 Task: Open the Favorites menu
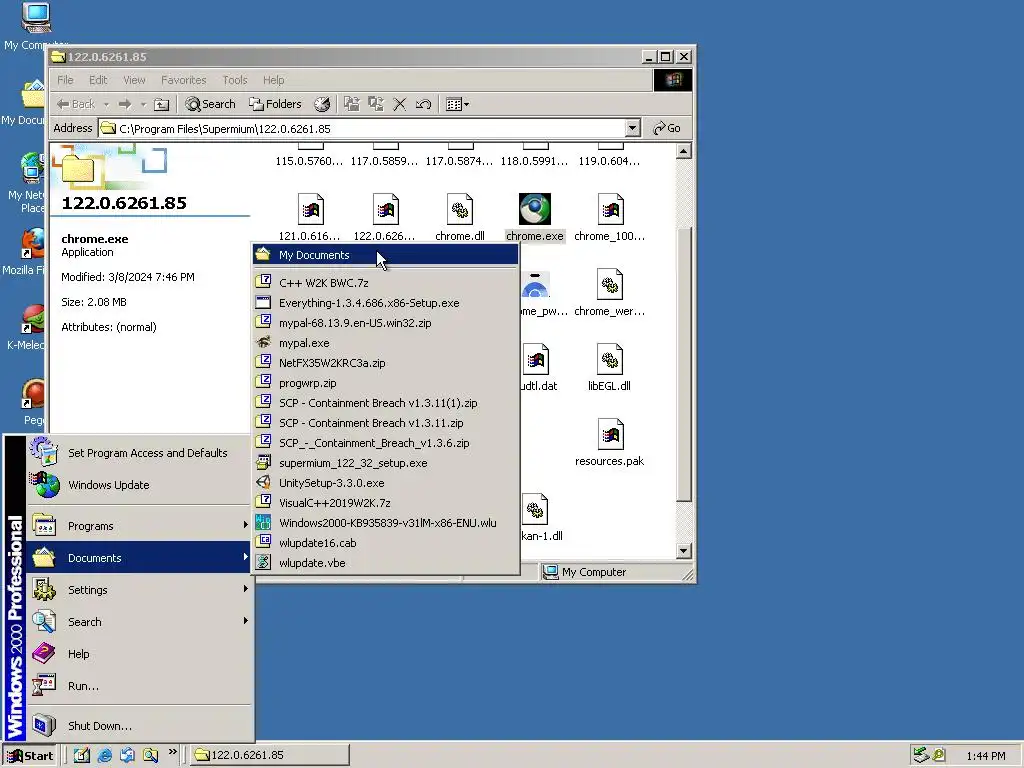(184, 80)
